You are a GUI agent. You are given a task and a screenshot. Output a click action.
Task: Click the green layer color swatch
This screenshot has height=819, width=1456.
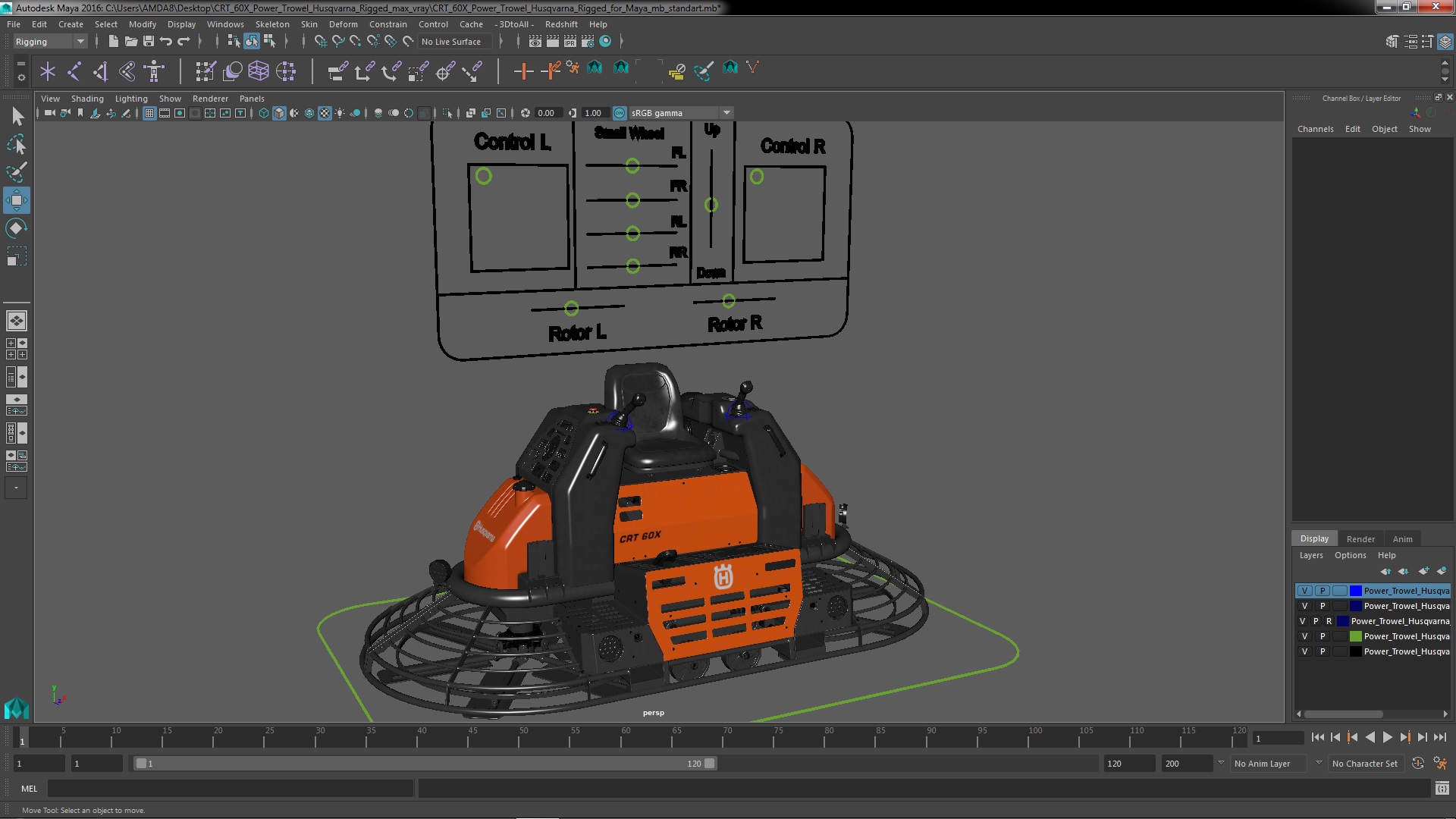pos(1355,636)
